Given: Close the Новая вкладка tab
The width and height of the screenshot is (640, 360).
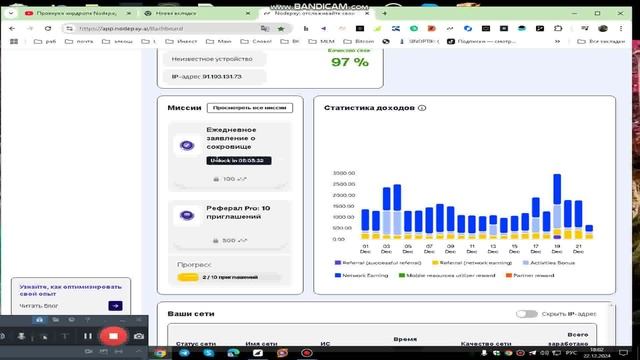Looking at the screenshot, I should 248,13.
